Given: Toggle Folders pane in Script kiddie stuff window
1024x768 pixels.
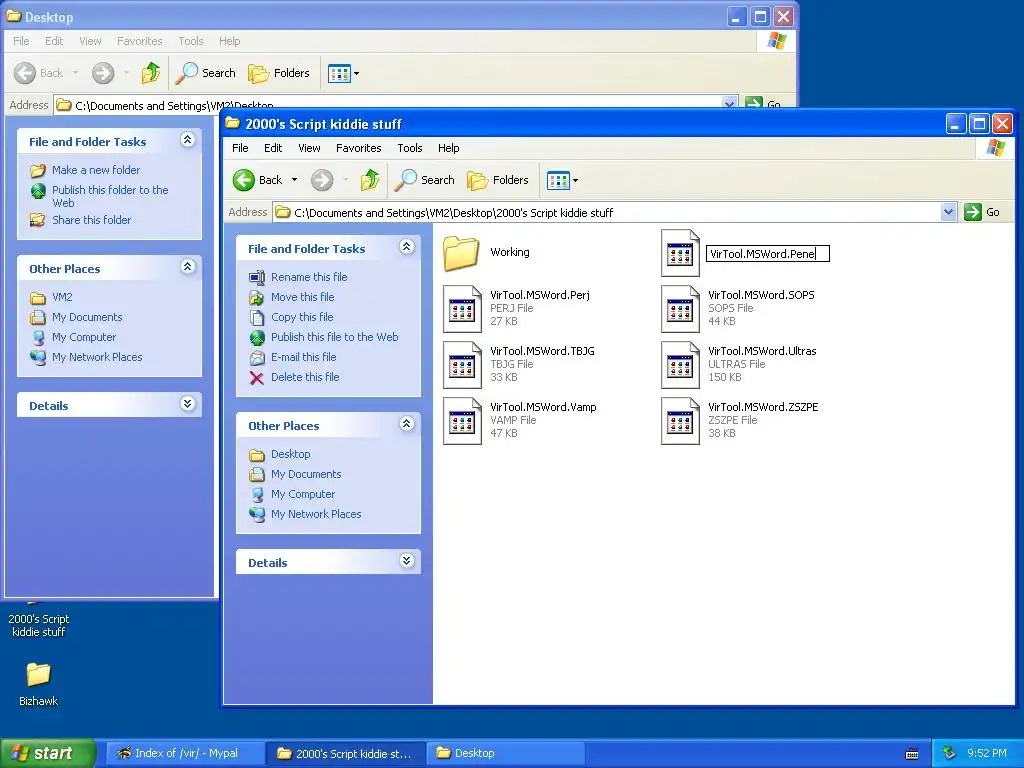Looking at the screenshot, I should [498, 180].
